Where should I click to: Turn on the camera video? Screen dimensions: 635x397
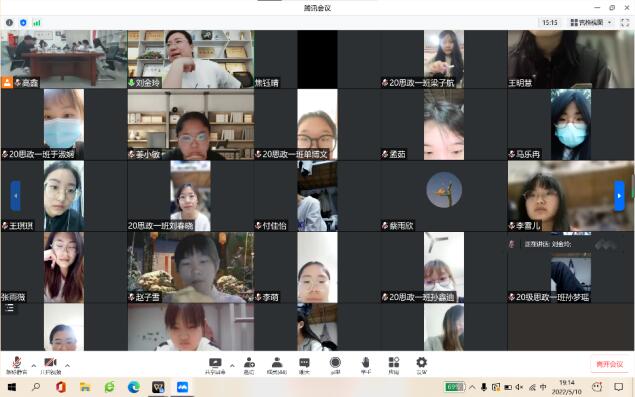pos(50,365)
